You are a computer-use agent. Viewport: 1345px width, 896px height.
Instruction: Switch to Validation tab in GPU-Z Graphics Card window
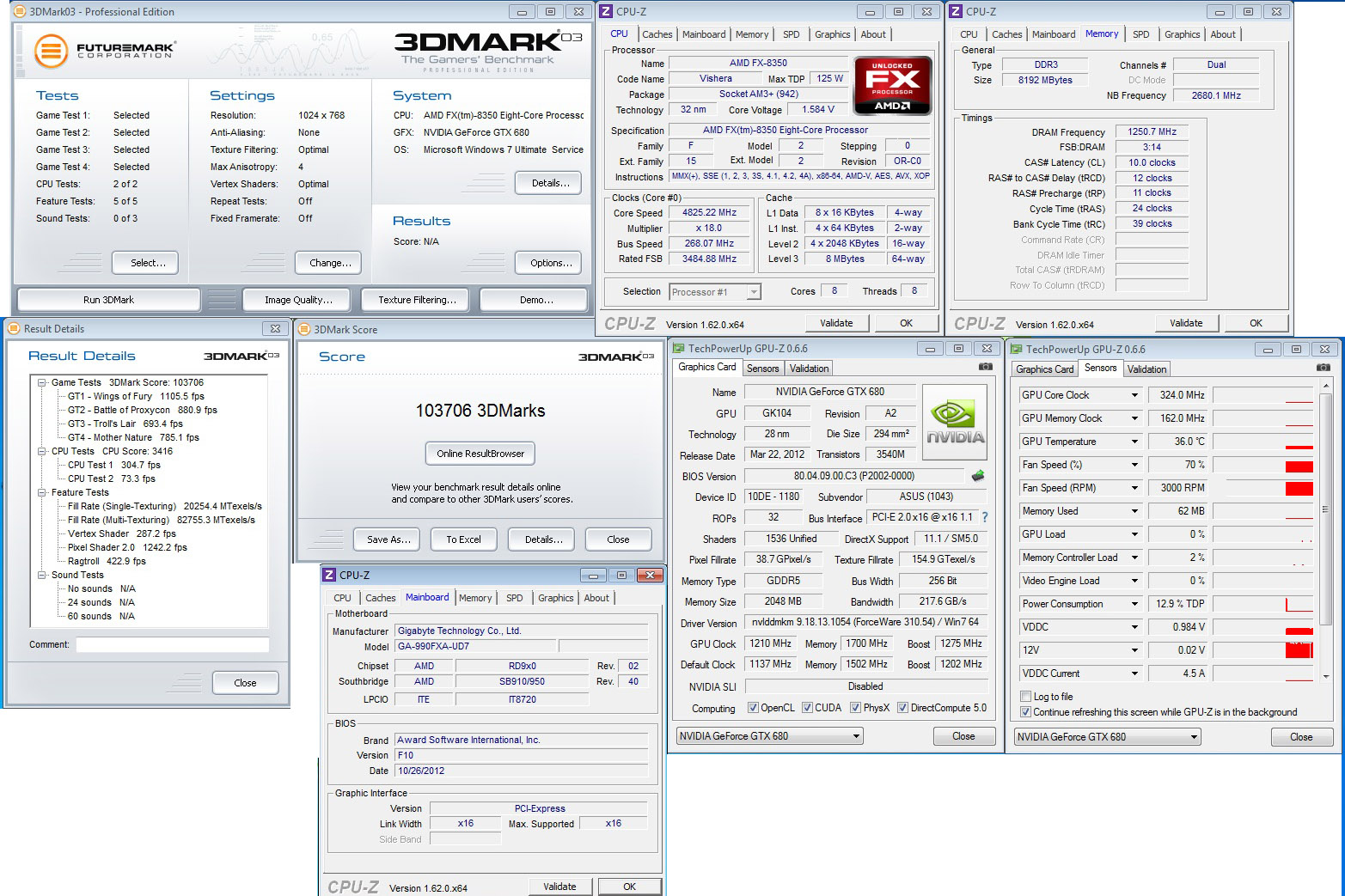pos(809,369)
